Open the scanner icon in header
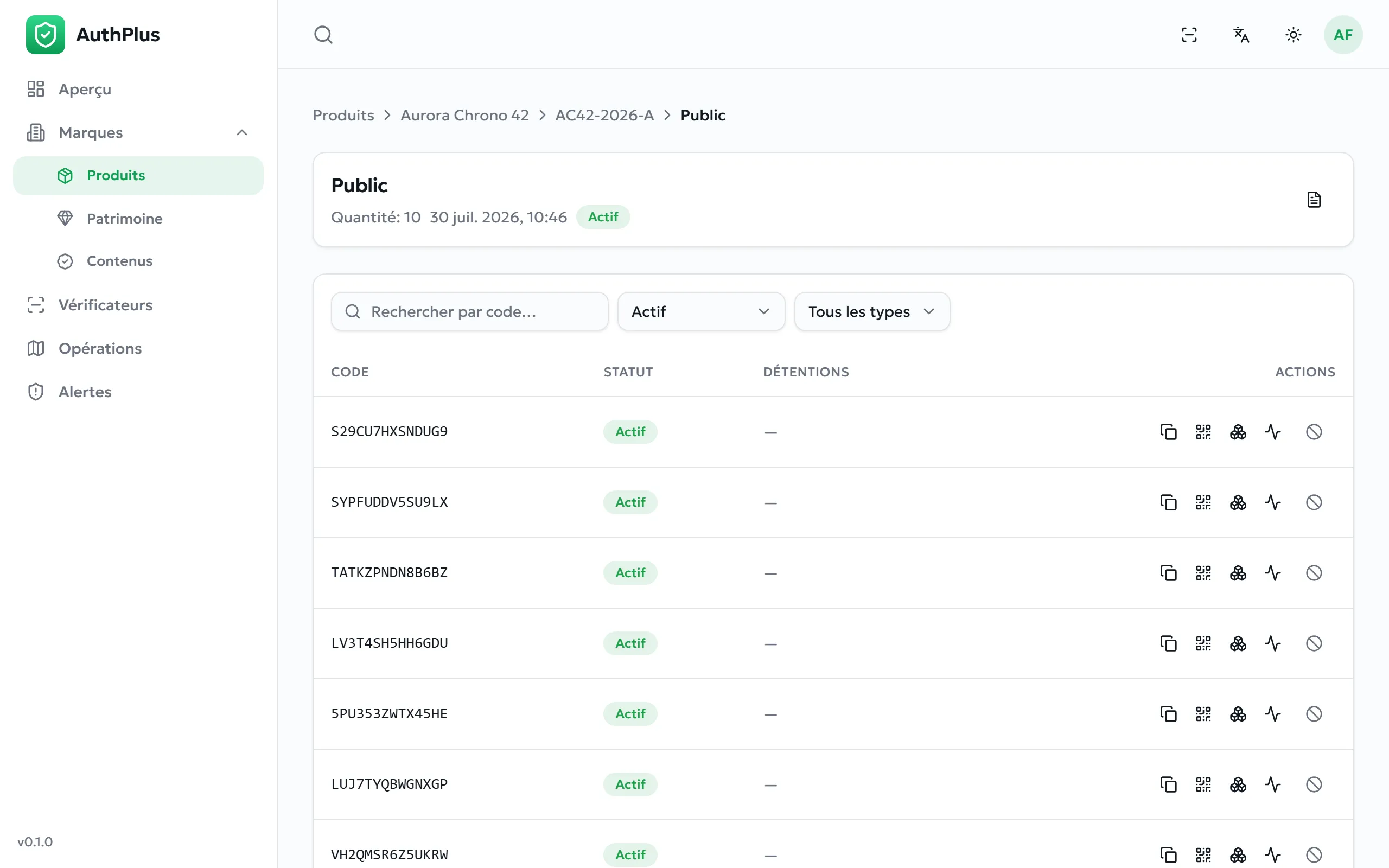 tap(1189, 34)
